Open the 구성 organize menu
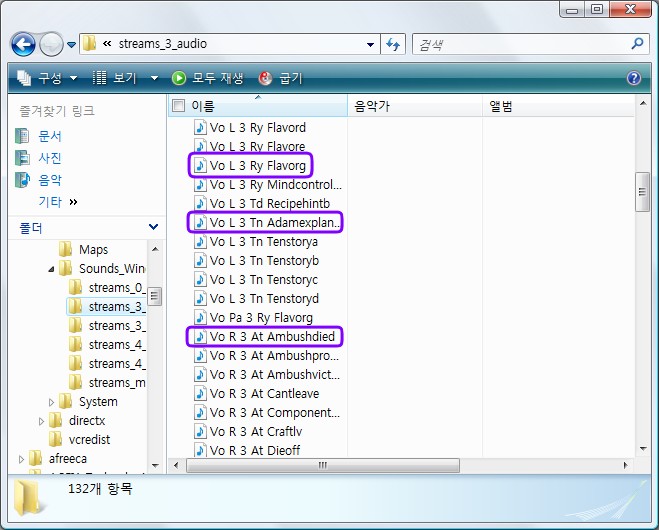 (x=47, y=78)
